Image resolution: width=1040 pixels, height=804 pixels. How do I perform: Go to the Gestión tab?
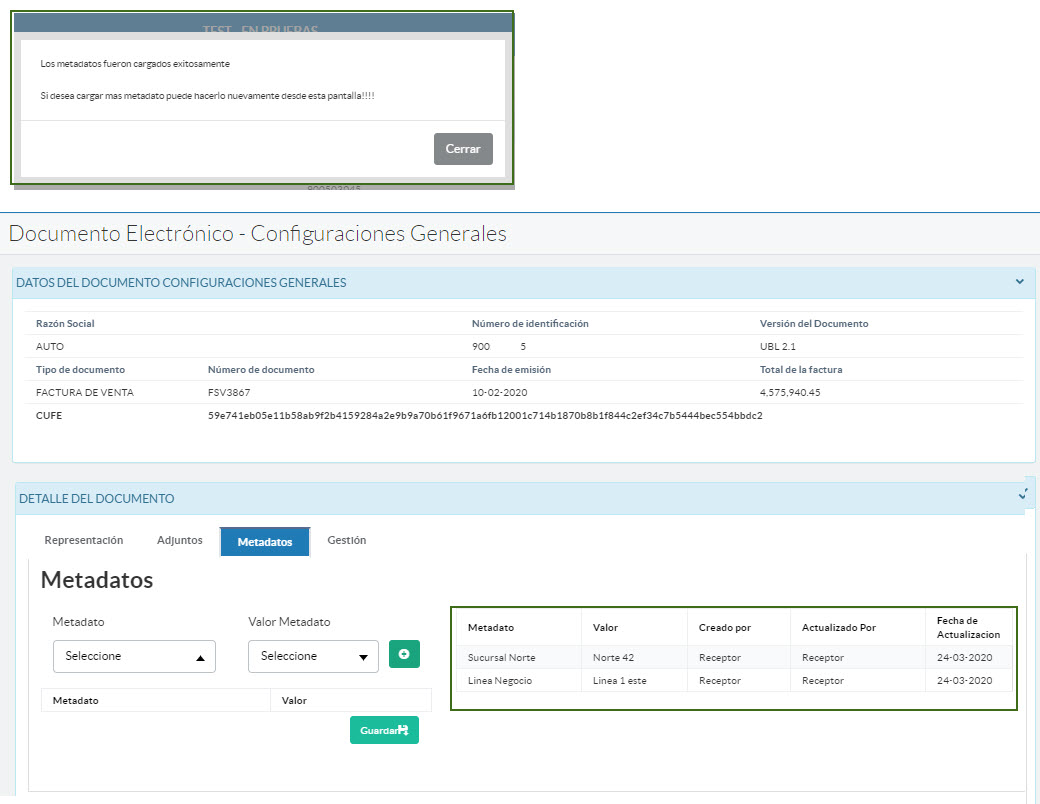pyautogui.click(x=347, y=540)
